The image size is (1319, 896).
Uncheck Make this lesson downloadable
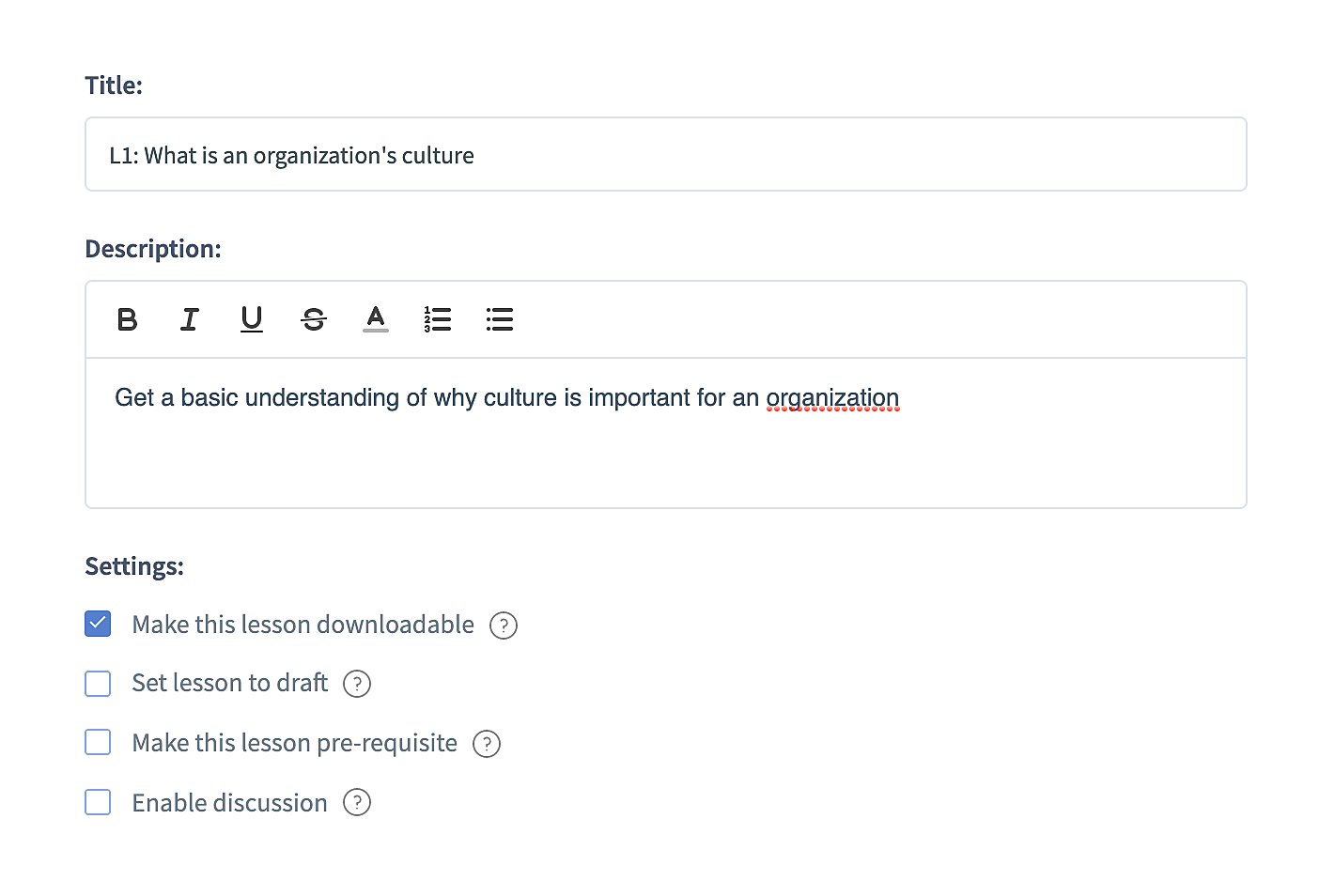click(98, 625)
